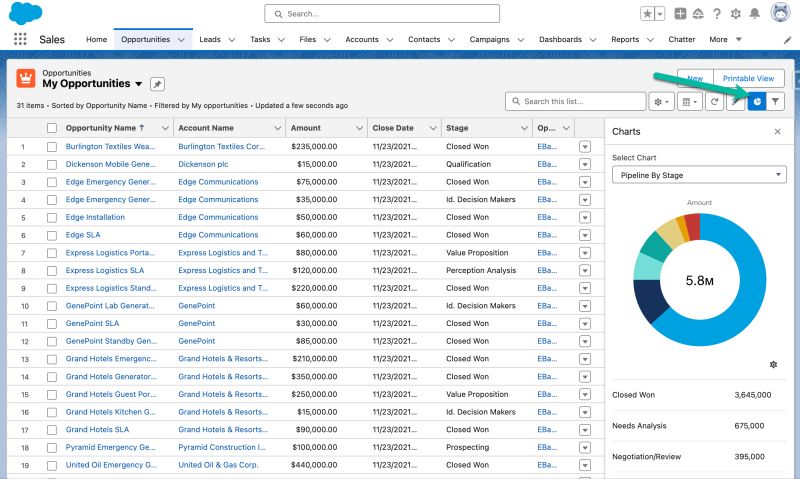Switch to the Contacts tab
Viewport: 800px width, 479px height.
423,39
